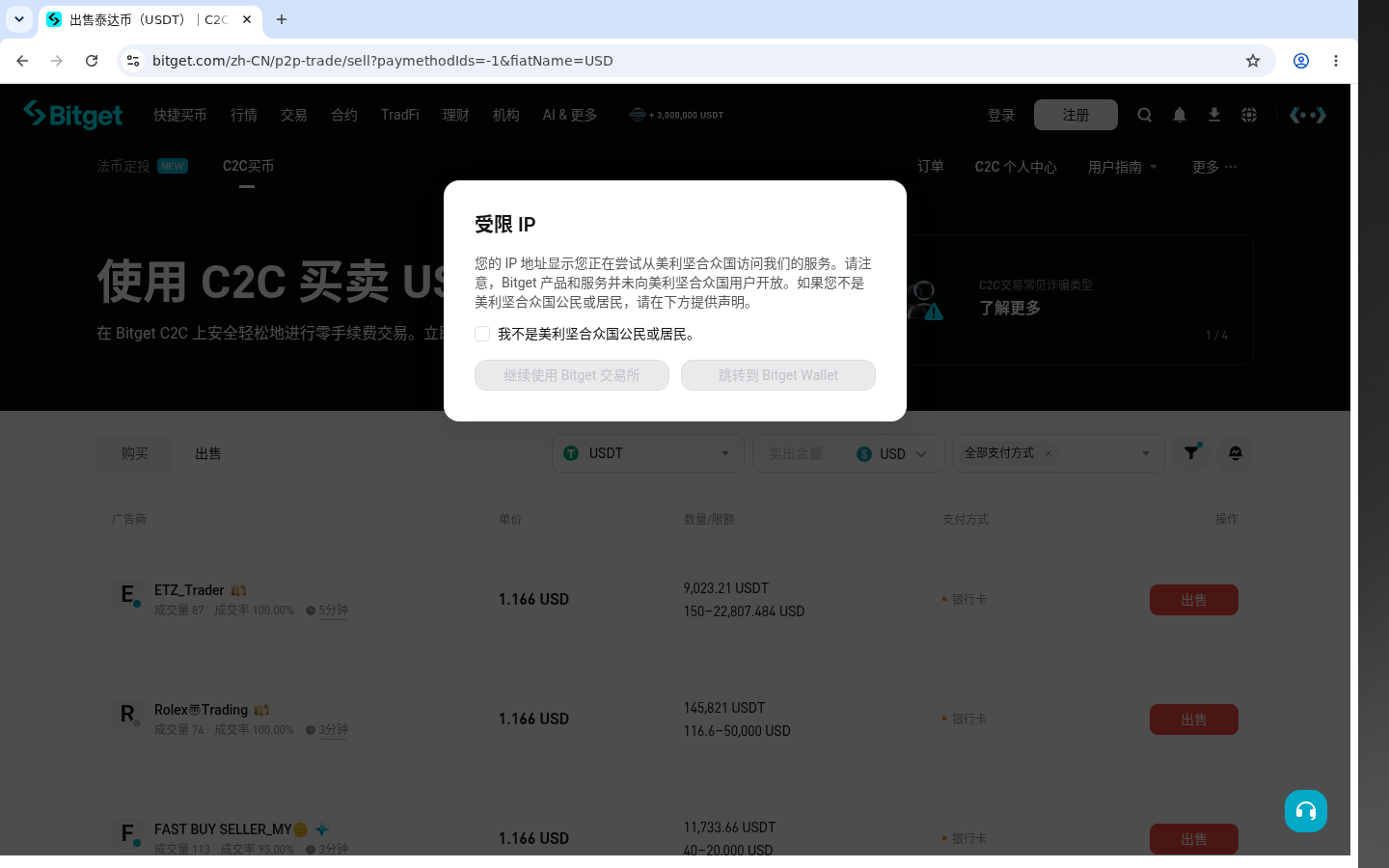Click 跳转到 Bitget Wallet button
This screenshot has height=868, width=1389.
[x=778, y=375]
